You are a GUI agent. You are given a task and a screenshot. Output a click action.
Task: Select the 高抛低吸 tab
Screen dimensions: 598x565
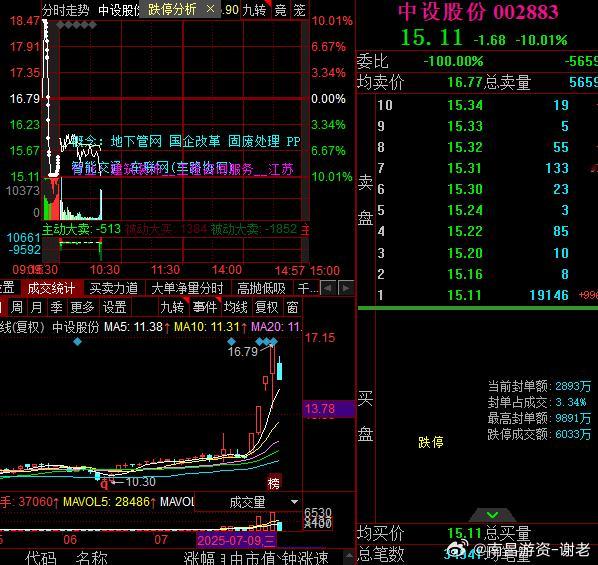point(261,288)
